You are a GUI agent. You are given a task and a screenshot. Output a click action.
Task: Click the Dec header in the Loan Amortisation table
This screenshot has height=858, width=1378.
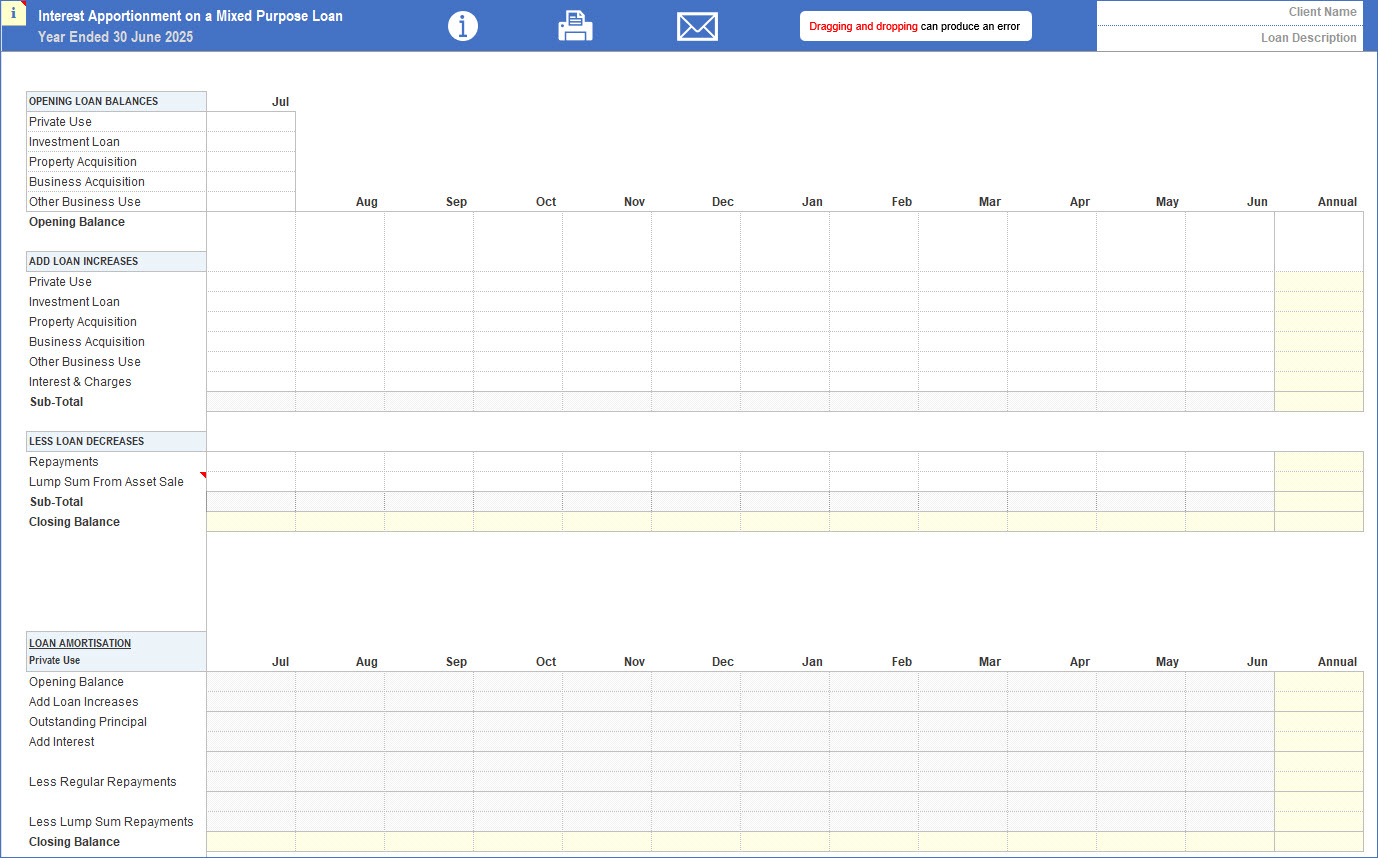coord(723,662)
